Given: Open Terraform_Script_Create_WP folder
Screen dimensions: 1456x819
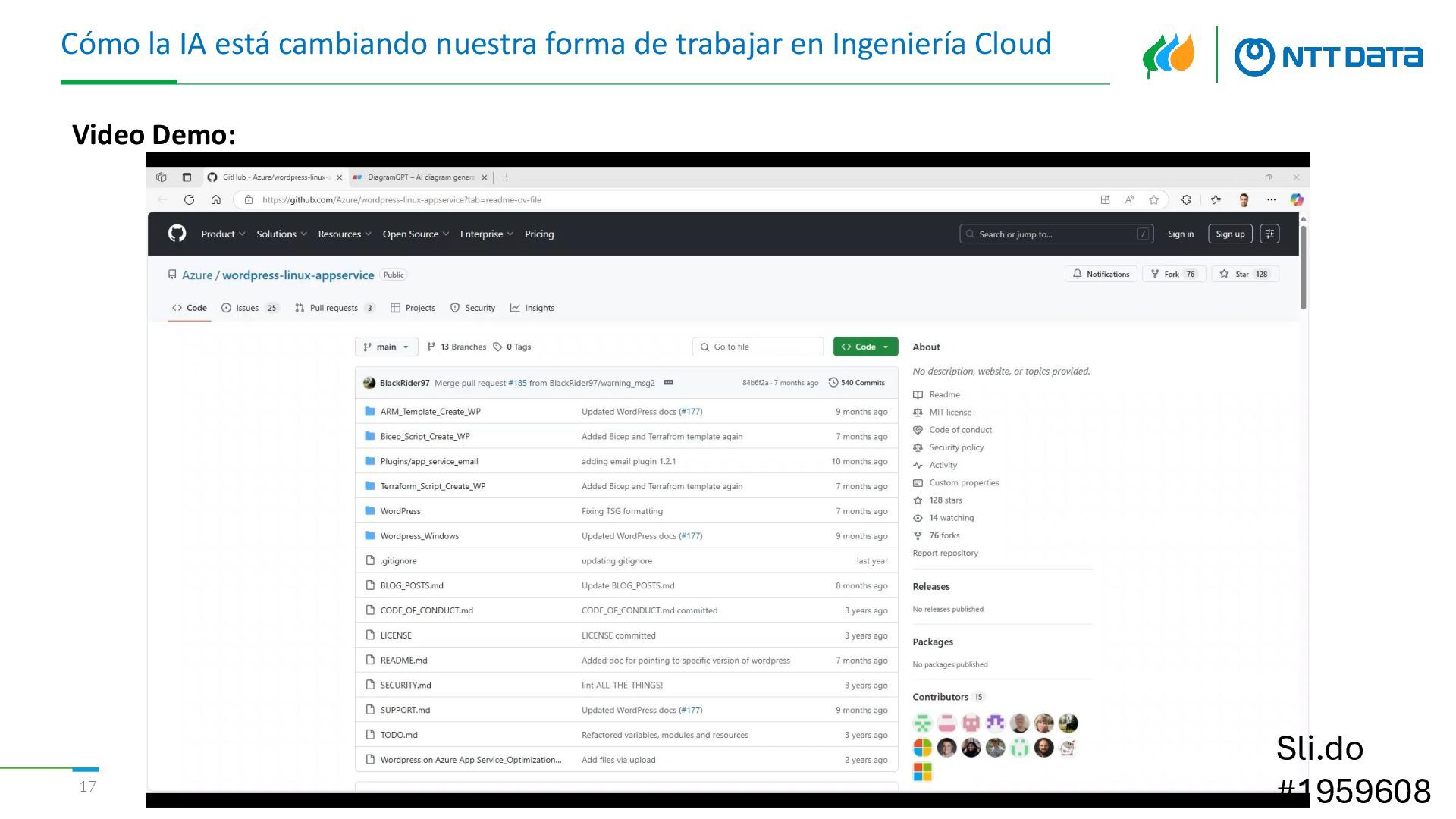Looking at the screenshot, I should [432, 486].
